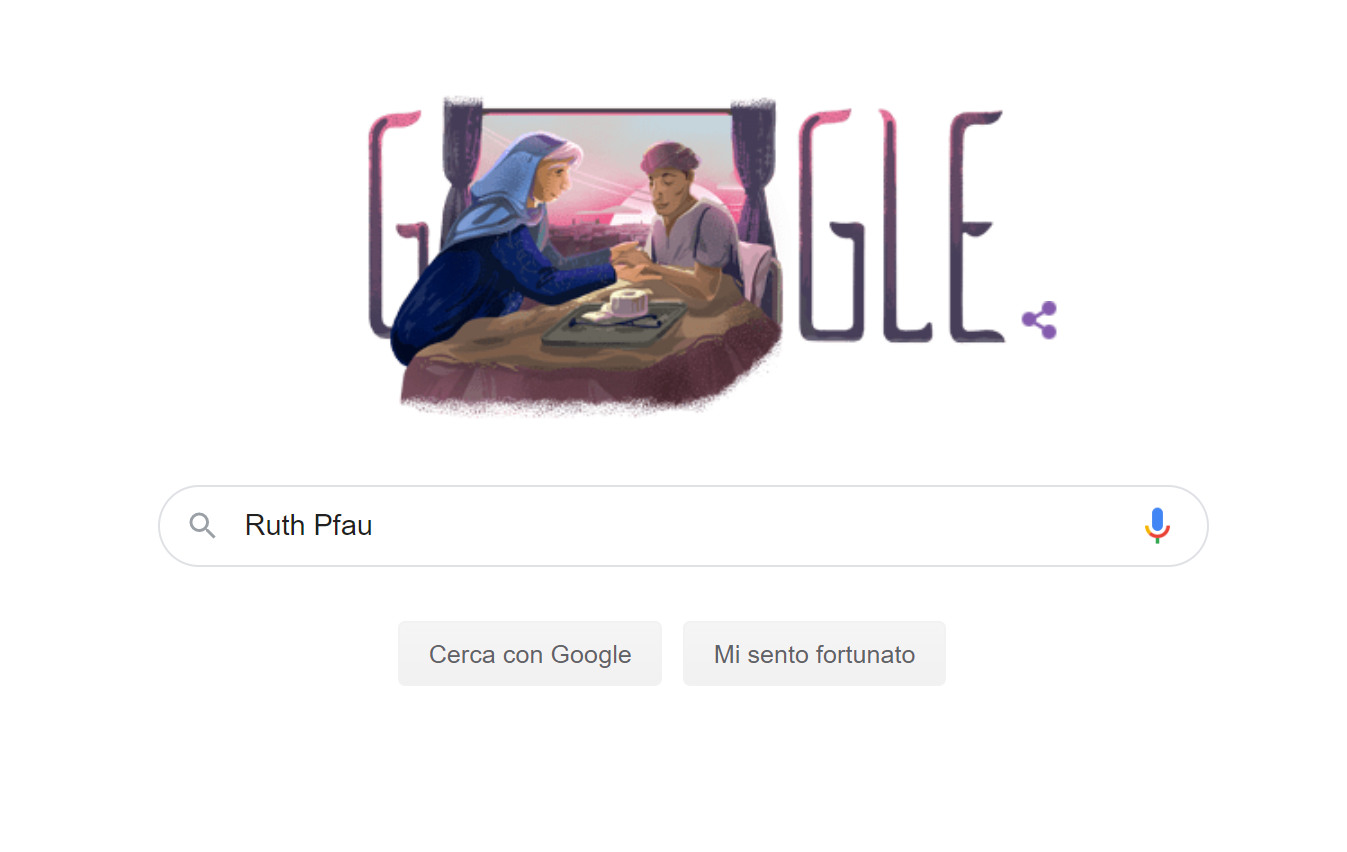Activate voice search microphone icon
Viewport: 1347px width, 852px height.
click(1157, 526)
